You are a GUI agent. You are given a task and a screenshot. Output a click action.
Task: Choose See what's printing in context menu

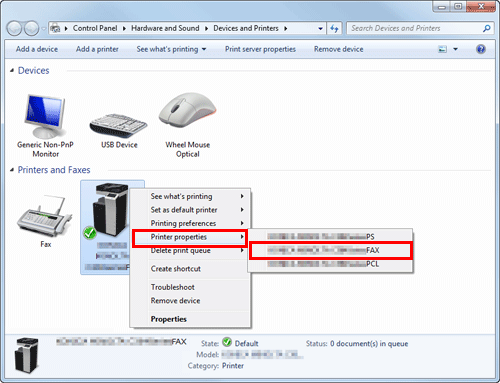pos(190,196)
